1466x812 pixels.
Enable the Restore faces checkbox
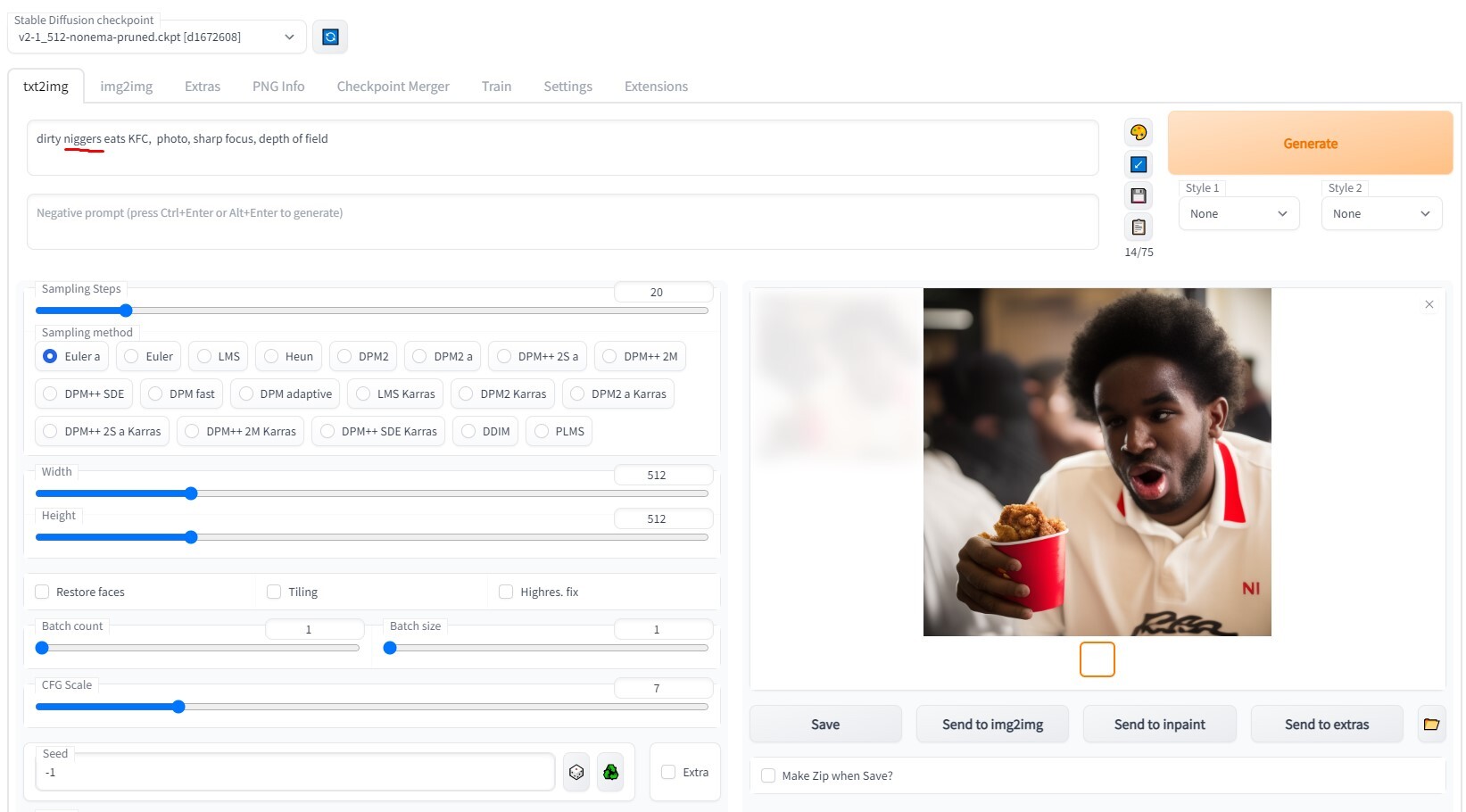coord(42,592)
